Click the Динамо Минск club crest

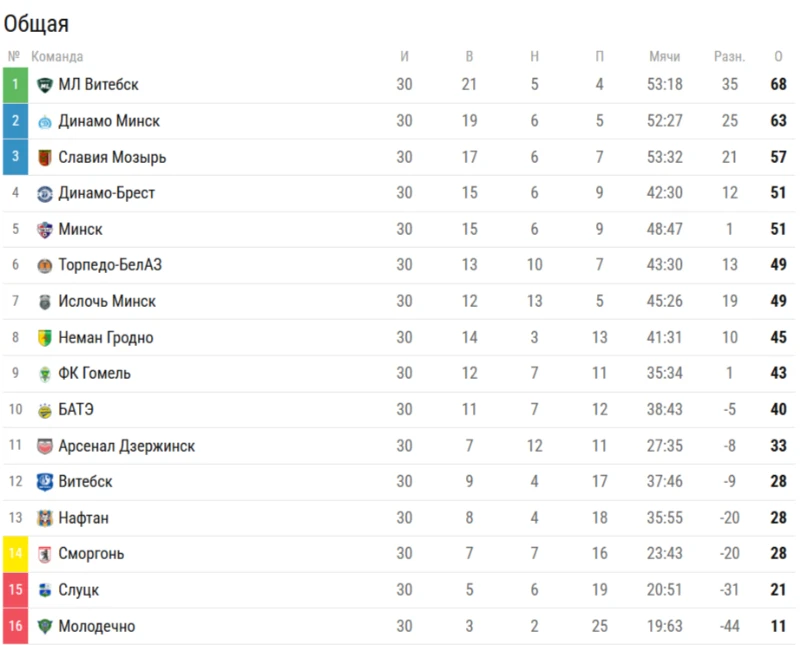45,121
